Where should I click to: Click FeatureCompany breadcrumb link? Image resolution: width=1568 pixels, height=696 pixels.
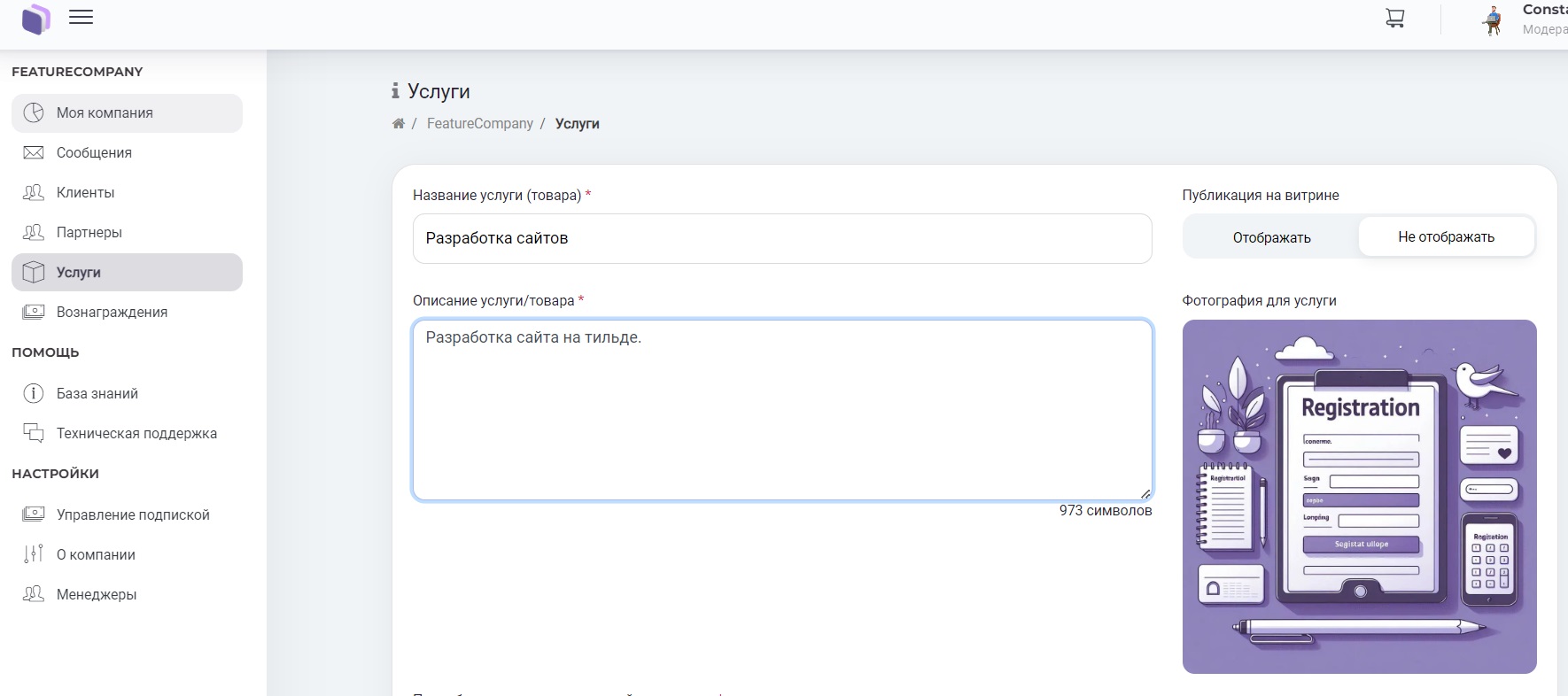479,124
